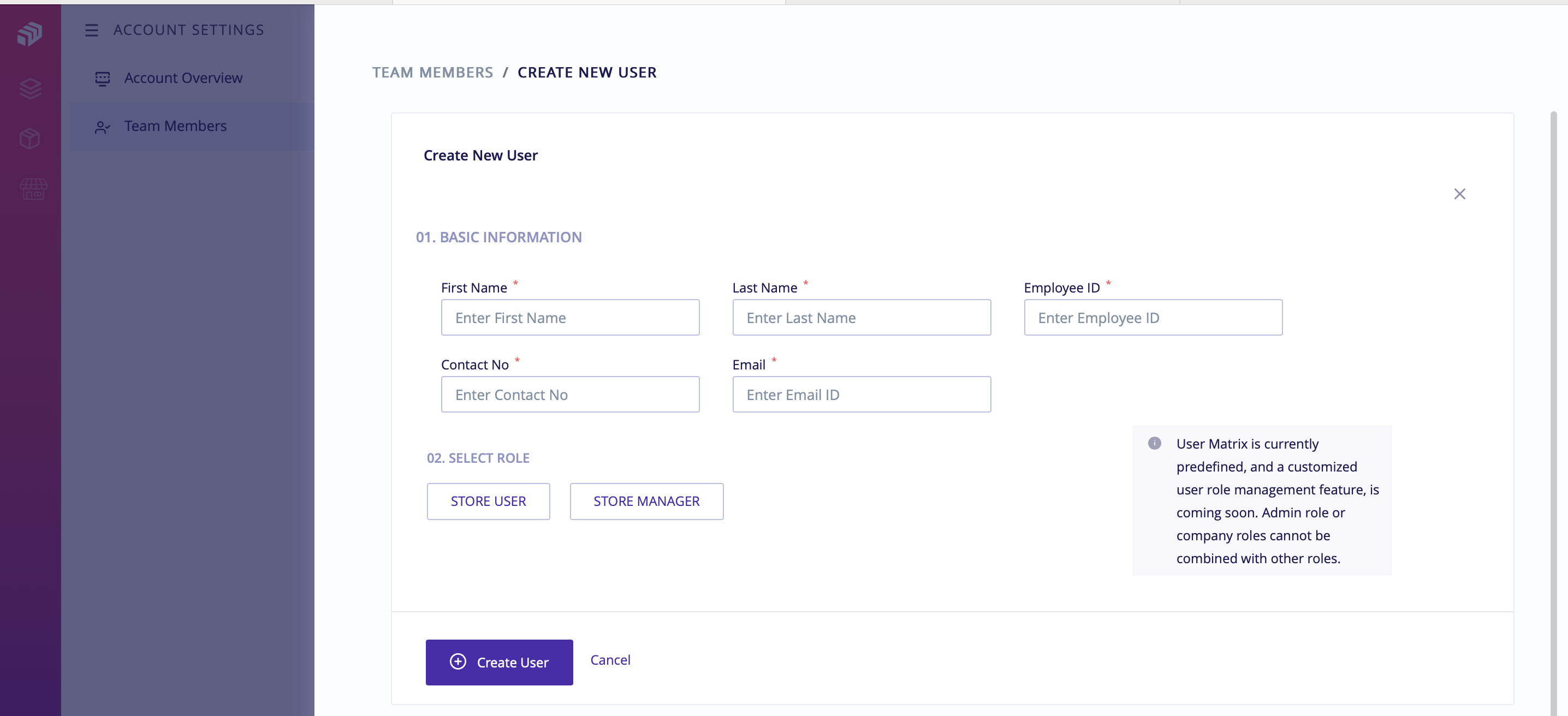The image size is (1568, 716).
Task: Toggle the hamburger menu beside Account Settings
Action: [91, 30]
